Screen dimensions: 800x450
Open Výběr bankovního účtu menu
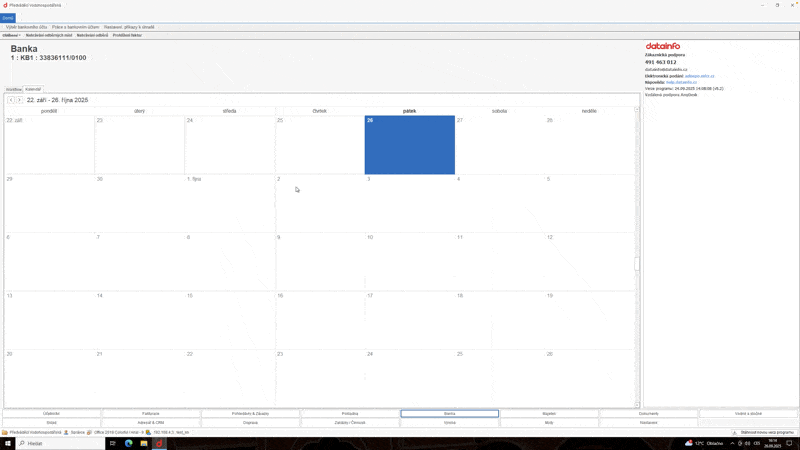pyautogui.click(x=26, y=27)
